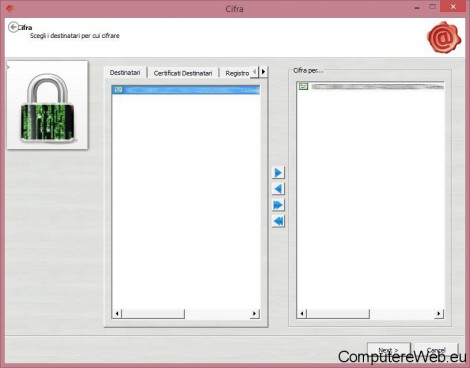The image size is (470, 368).
Task: Click the left scroll arrow of the Destinatari list
Action: (x=117, y=313)
